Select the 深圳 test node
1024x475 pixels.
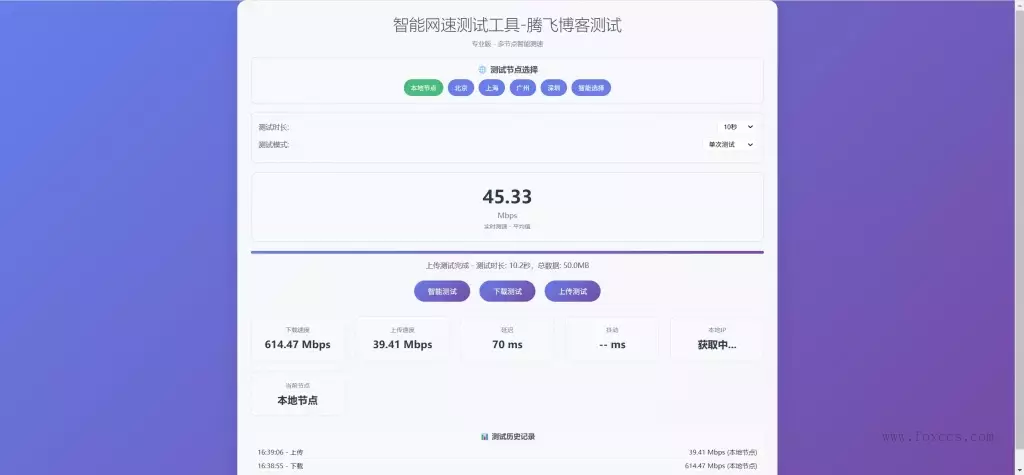pyautogui.click(x=554, y=88)
